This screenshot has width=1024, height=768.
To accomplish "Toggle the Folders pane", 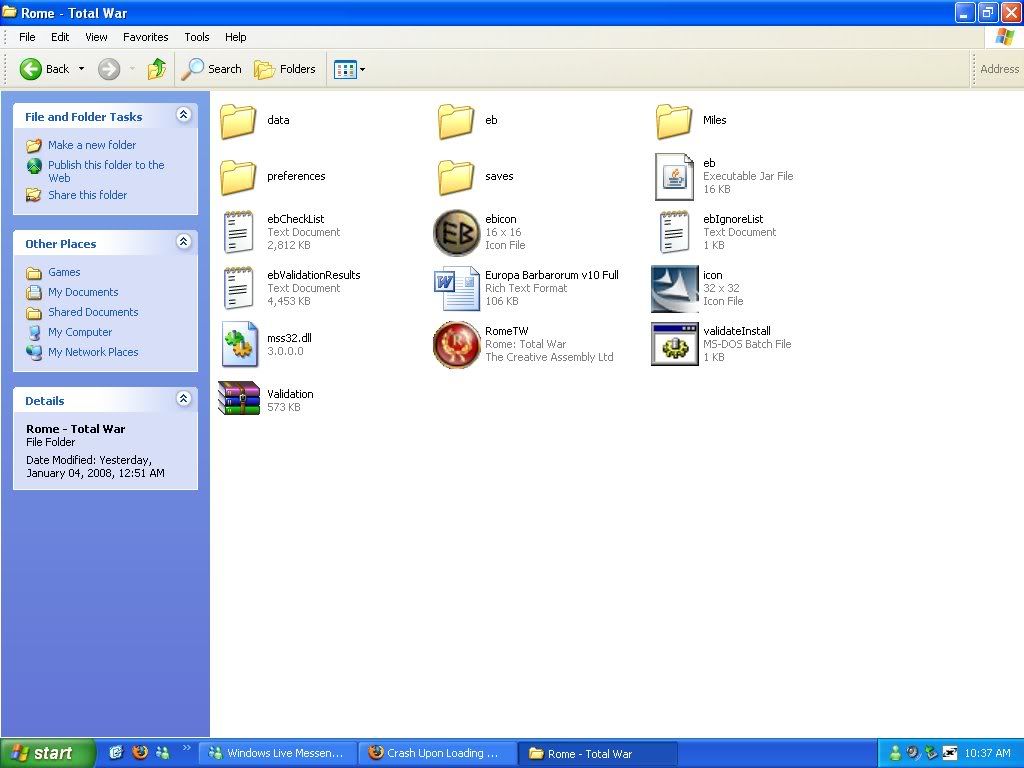I will (x=285, y=69).
